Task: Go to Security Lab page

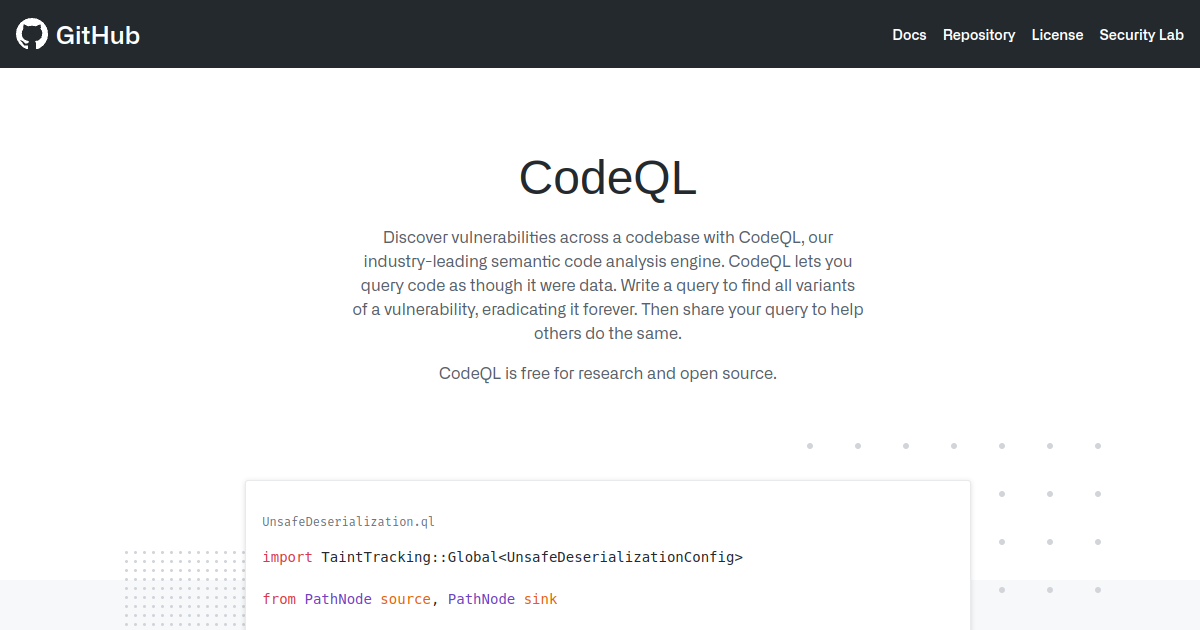Action: point(1141,35)
